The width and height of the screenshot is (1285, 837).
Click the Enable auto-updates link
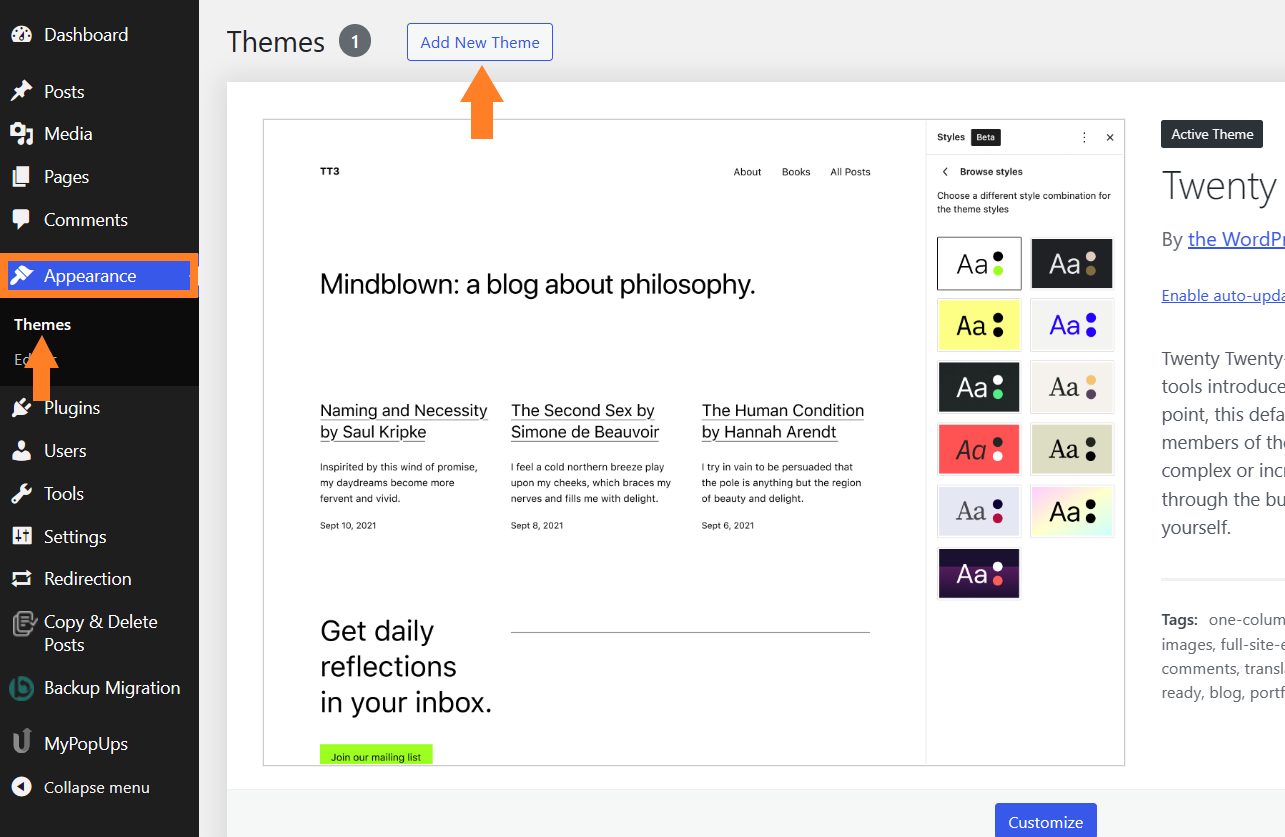click(x=1223, y=296)
